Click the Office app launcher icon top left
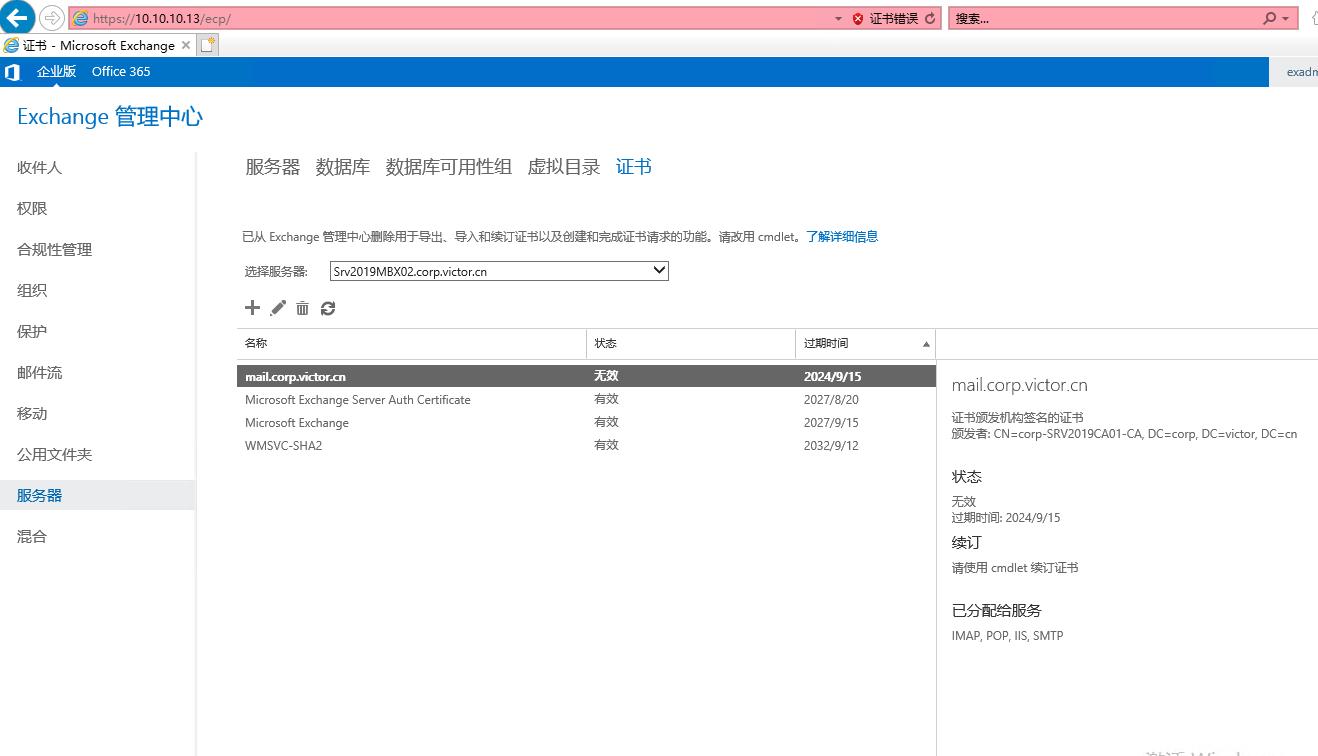The height and width of the screenshot is (756, 1318). point(12,71)
